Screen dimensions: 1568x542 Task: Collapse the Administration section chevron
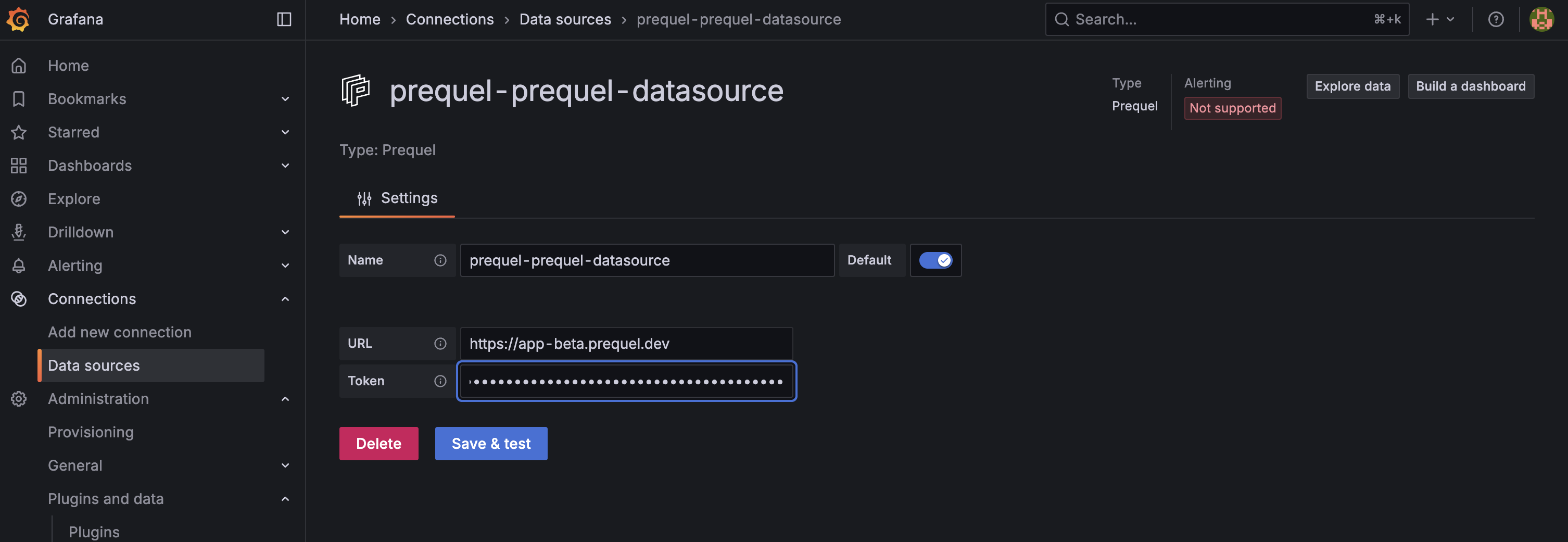(x=285, y=399)
